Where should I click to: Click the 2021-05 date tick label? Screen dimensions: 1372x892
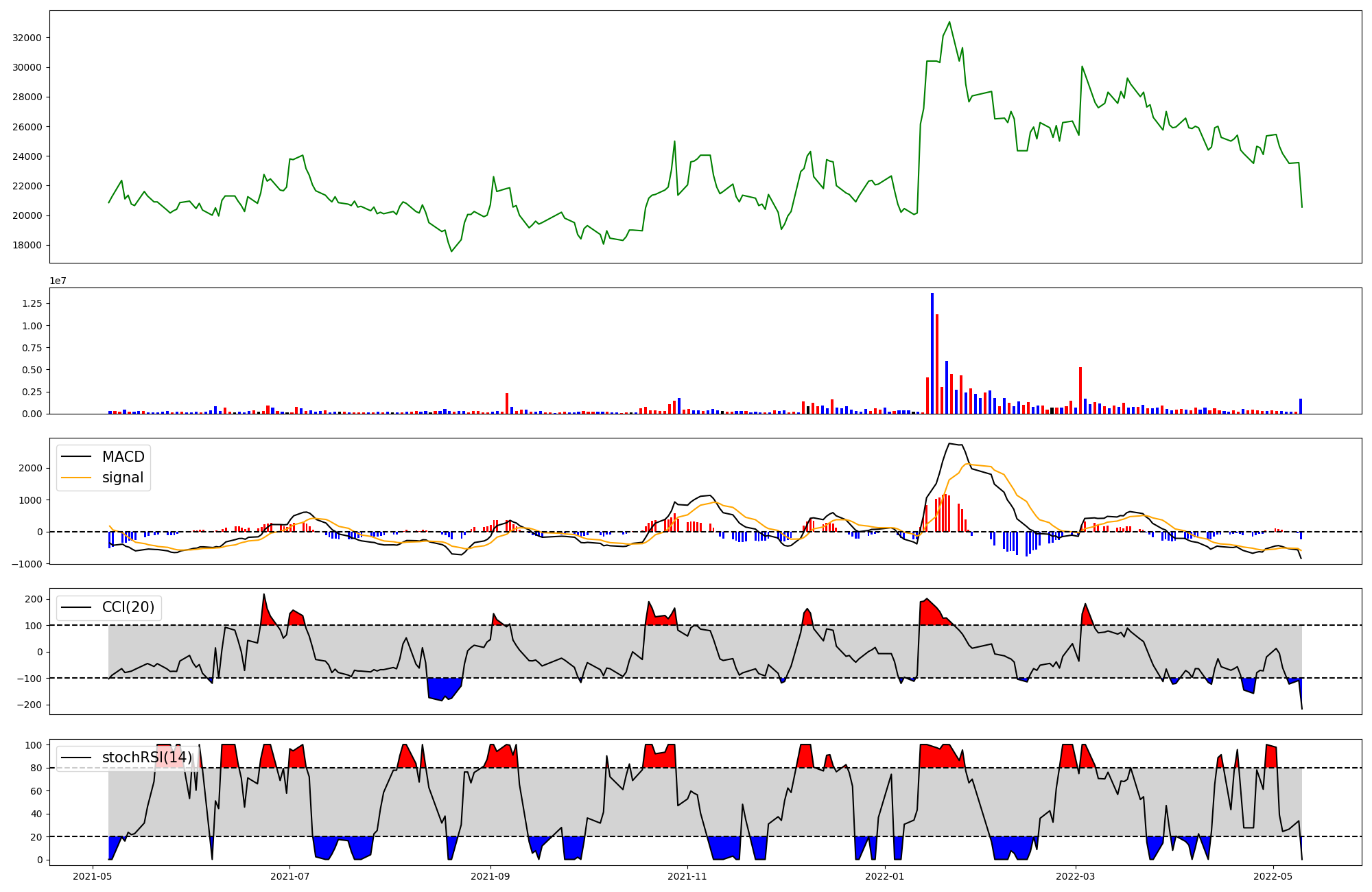(x=93, y=876)
